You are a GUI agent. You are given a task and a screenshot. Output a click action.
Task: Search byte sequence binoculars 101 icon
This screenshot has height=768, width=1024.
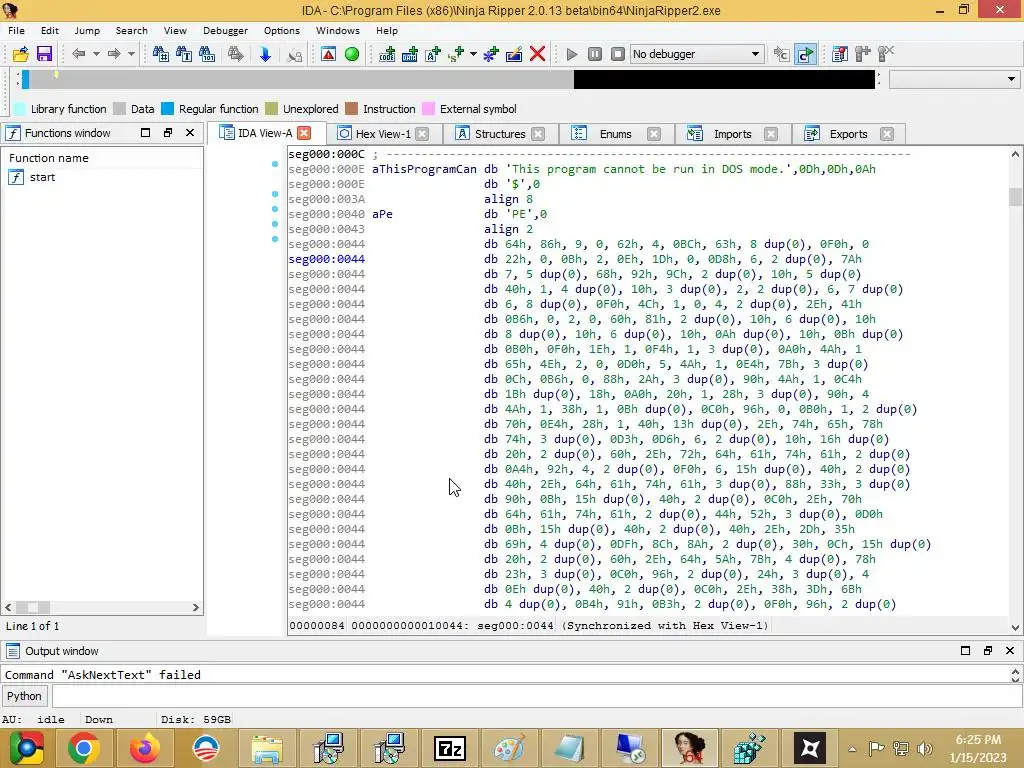click(x=207, y=54)
